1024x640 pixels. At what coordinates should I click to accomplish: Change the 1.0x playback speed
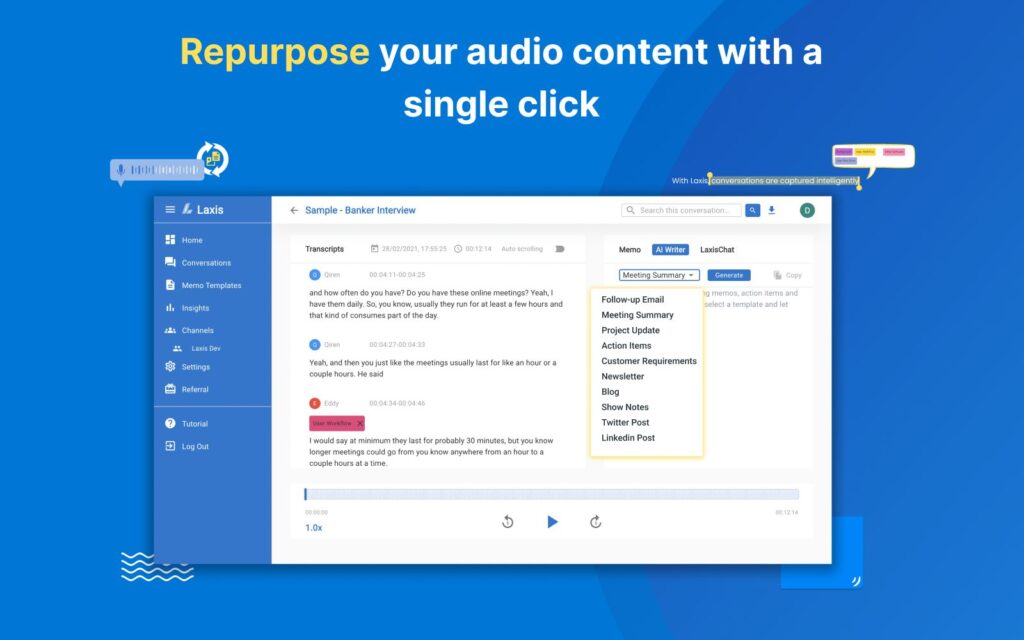(313, 528)
